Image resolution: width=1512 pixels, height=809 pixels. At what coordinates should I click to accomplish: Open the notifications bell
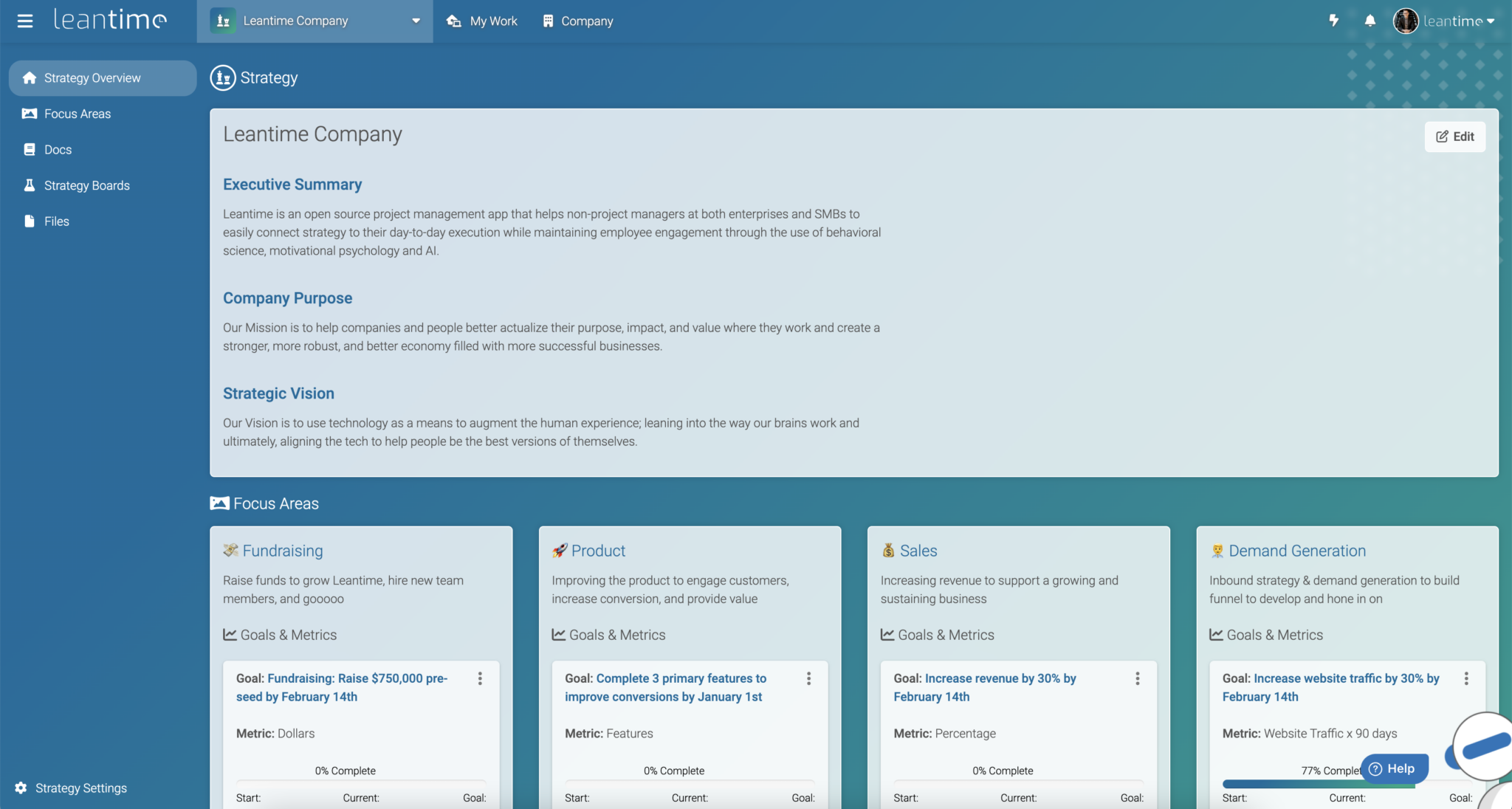pyautogui.click(x=1370, y=21)
